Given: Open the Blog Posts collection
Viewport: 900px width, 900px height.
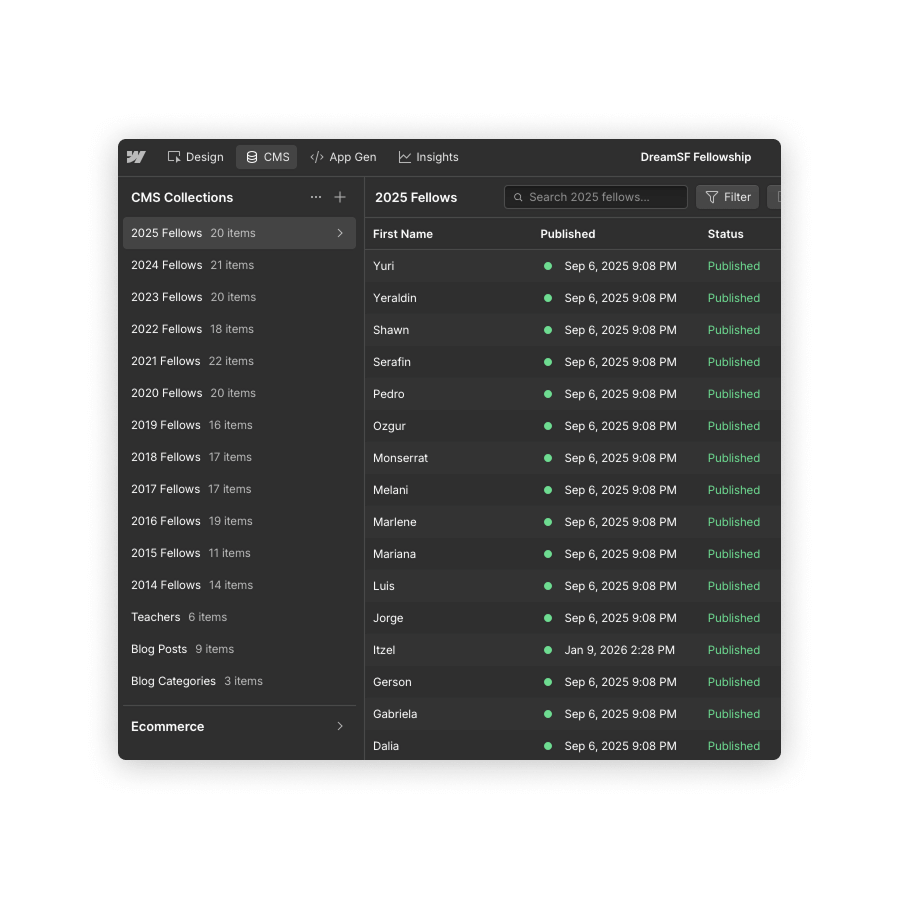Looking at the screenshot, I should 239,649.
